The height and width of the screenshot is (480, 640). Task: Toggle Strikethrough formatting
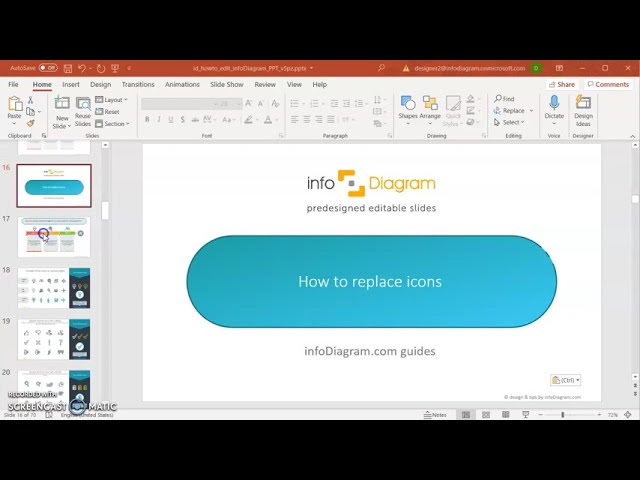195,119
